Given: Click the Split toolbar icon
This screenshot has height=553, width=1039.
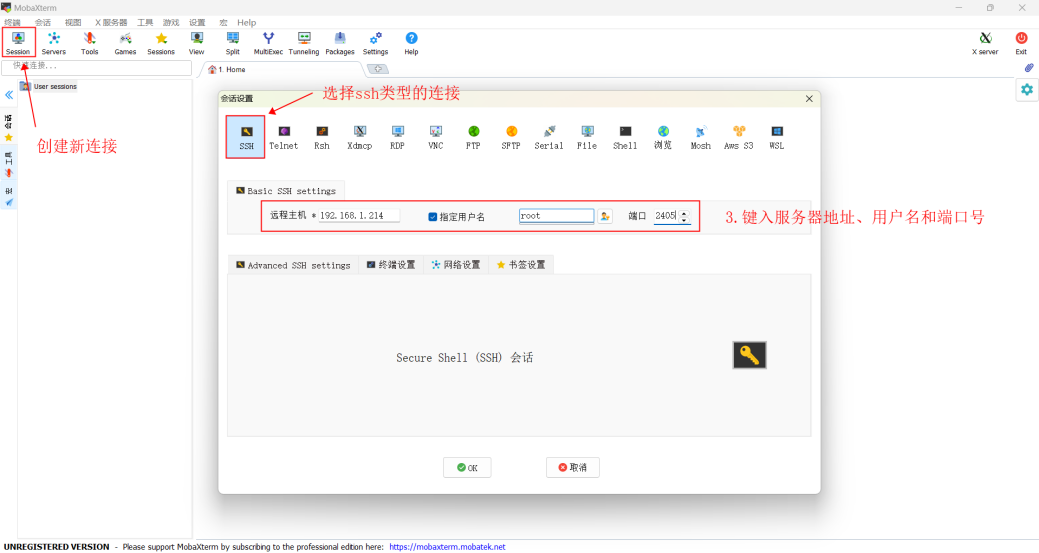Looking at the screenshot, I should 233,43.
